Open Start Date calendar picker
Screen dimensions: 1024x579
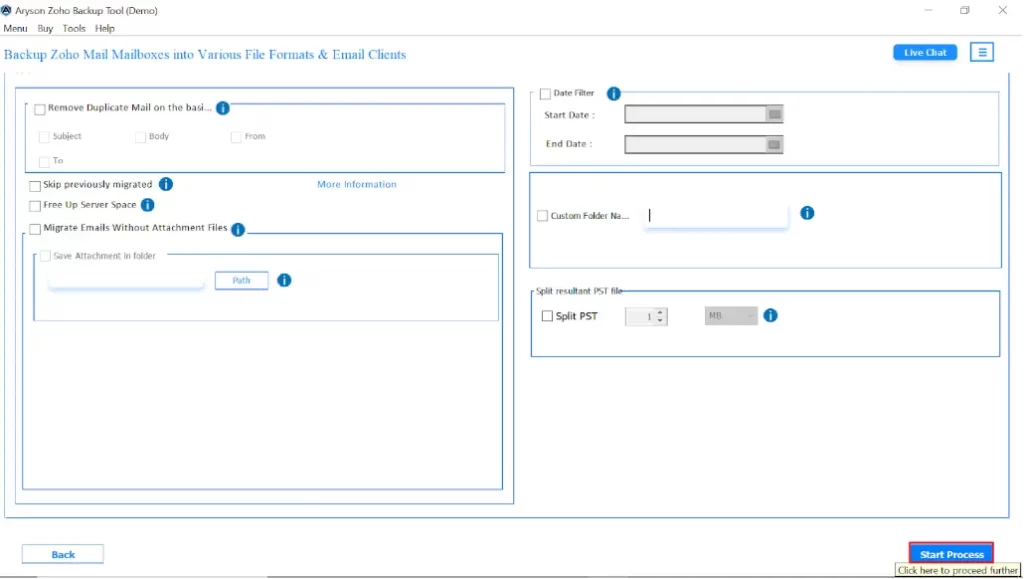(x=774, y=115)
